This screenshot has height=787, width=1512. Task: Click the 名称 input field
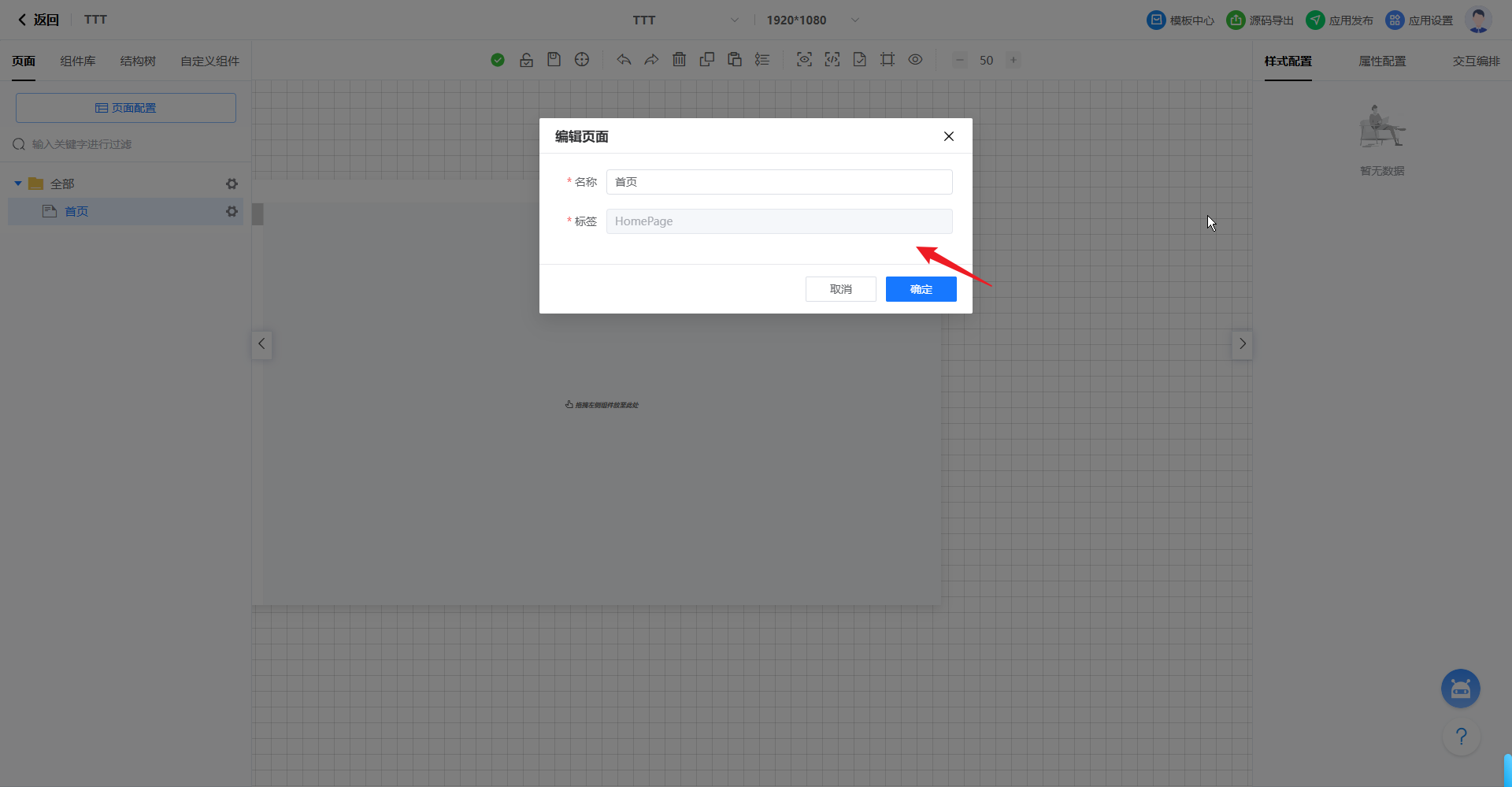pyautogui.click(x=779, y=182)
